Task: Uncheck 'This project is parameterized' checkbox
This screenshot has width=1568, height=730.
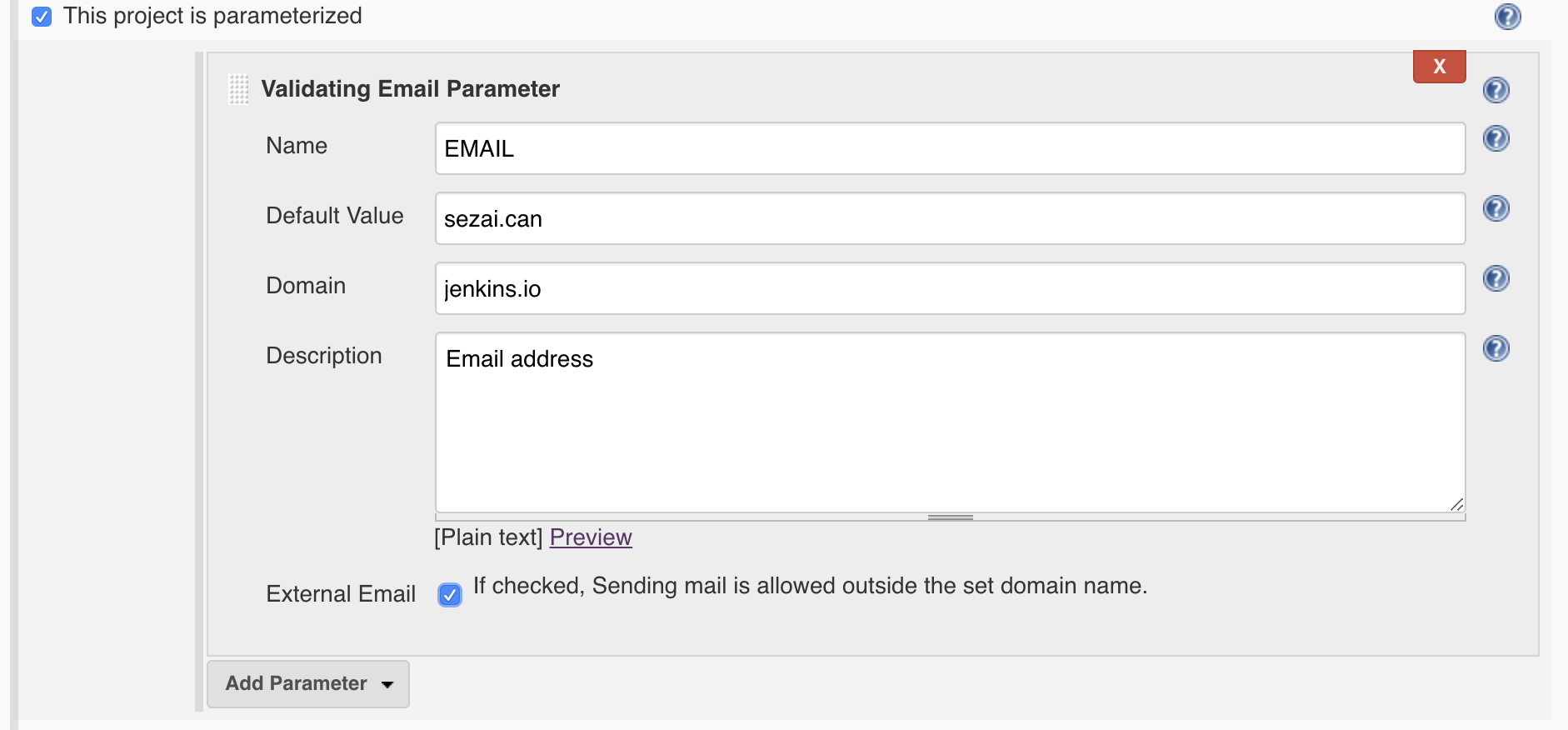Action: tap(42, 17)
